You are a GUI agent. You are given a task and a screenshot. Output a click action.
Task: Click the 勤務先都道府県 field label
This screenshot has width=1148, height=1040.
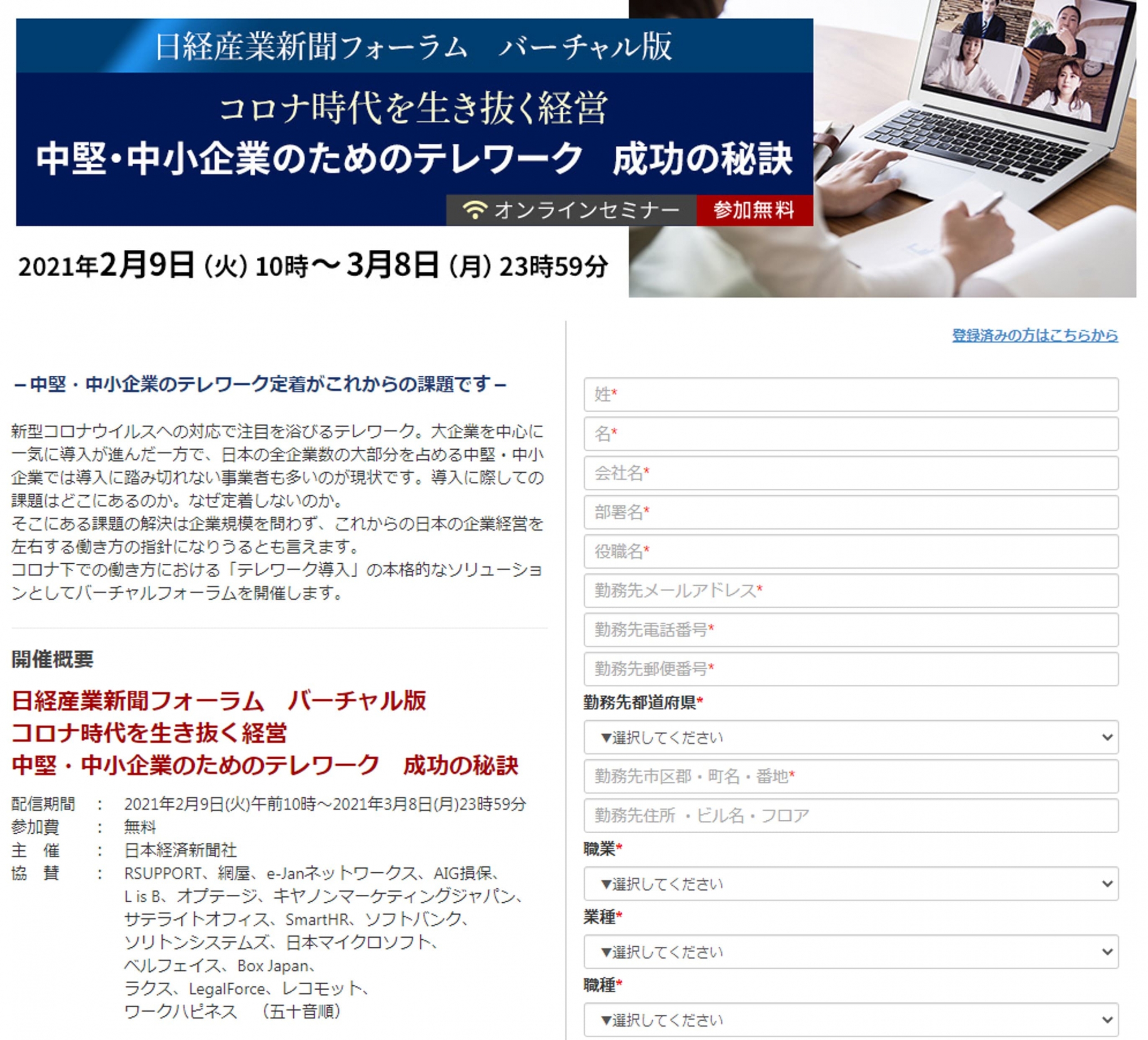[643, 703]
